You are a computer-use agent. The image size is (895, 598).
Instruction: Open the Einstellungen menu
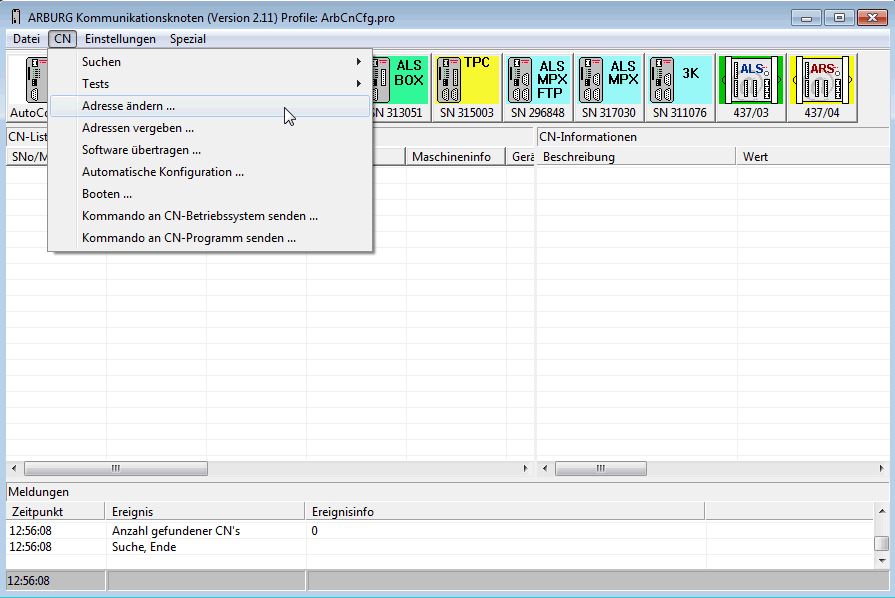(120, 39)
